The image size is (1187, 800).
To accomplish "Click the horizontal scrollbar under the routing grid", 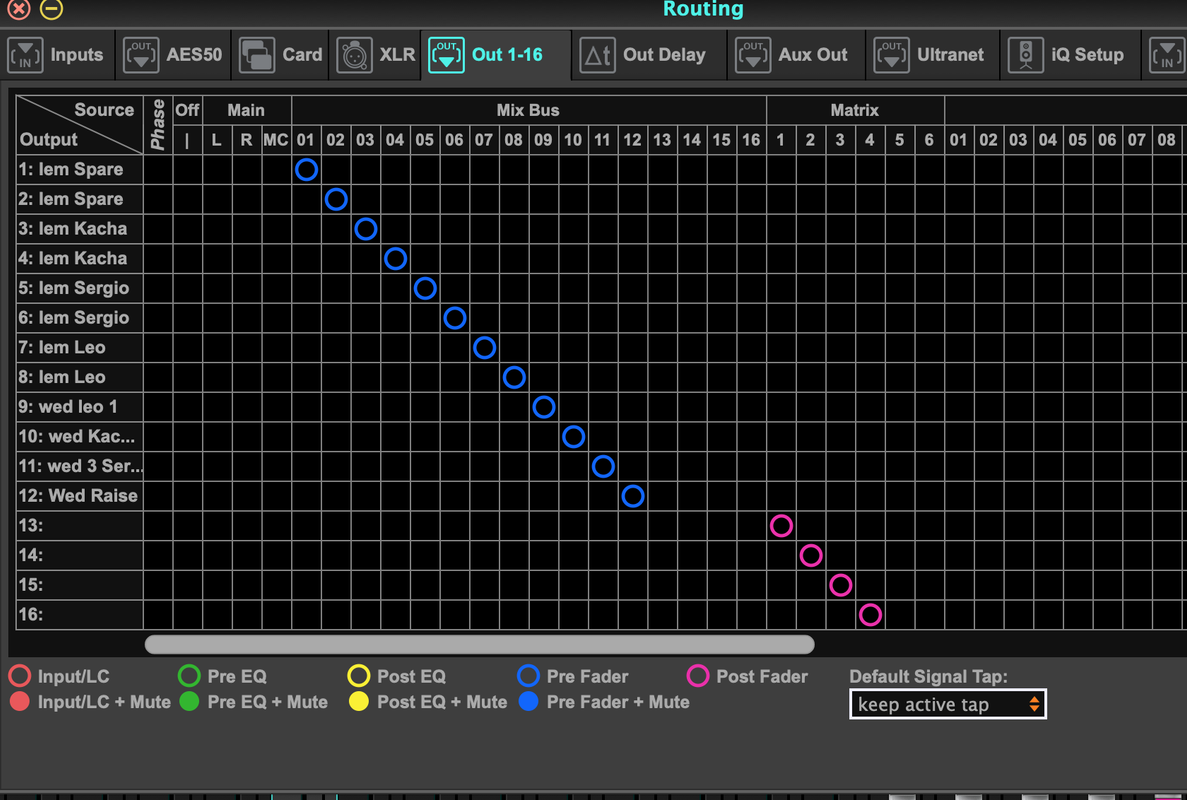I will point(479,644).
